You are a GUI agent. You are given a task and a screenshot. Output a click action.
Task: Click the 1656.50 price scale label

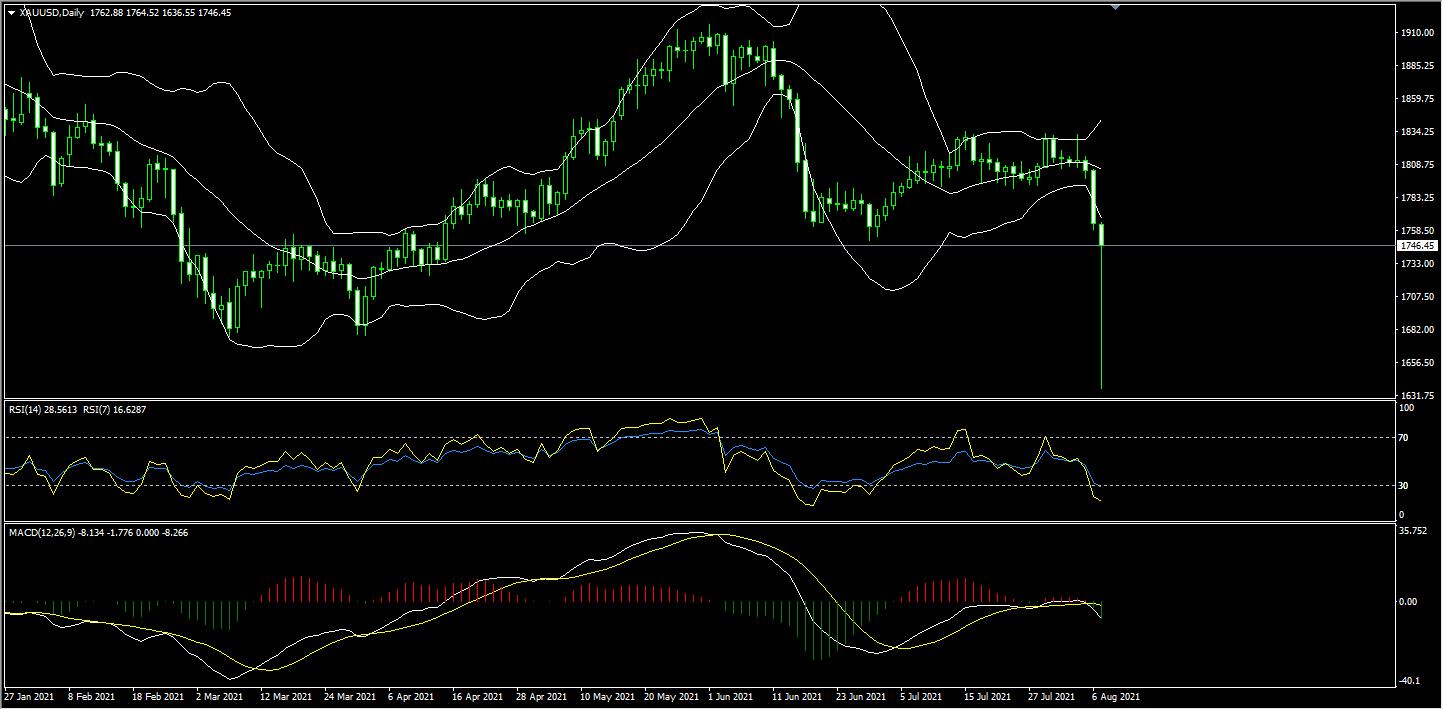tap(1417, 363)
